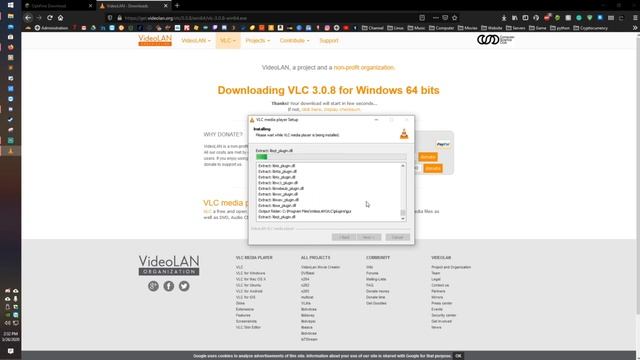Viewport: 640px width, 360px height.
Task: Open the Linux bookmarks folder
Action: coord(396,28)
